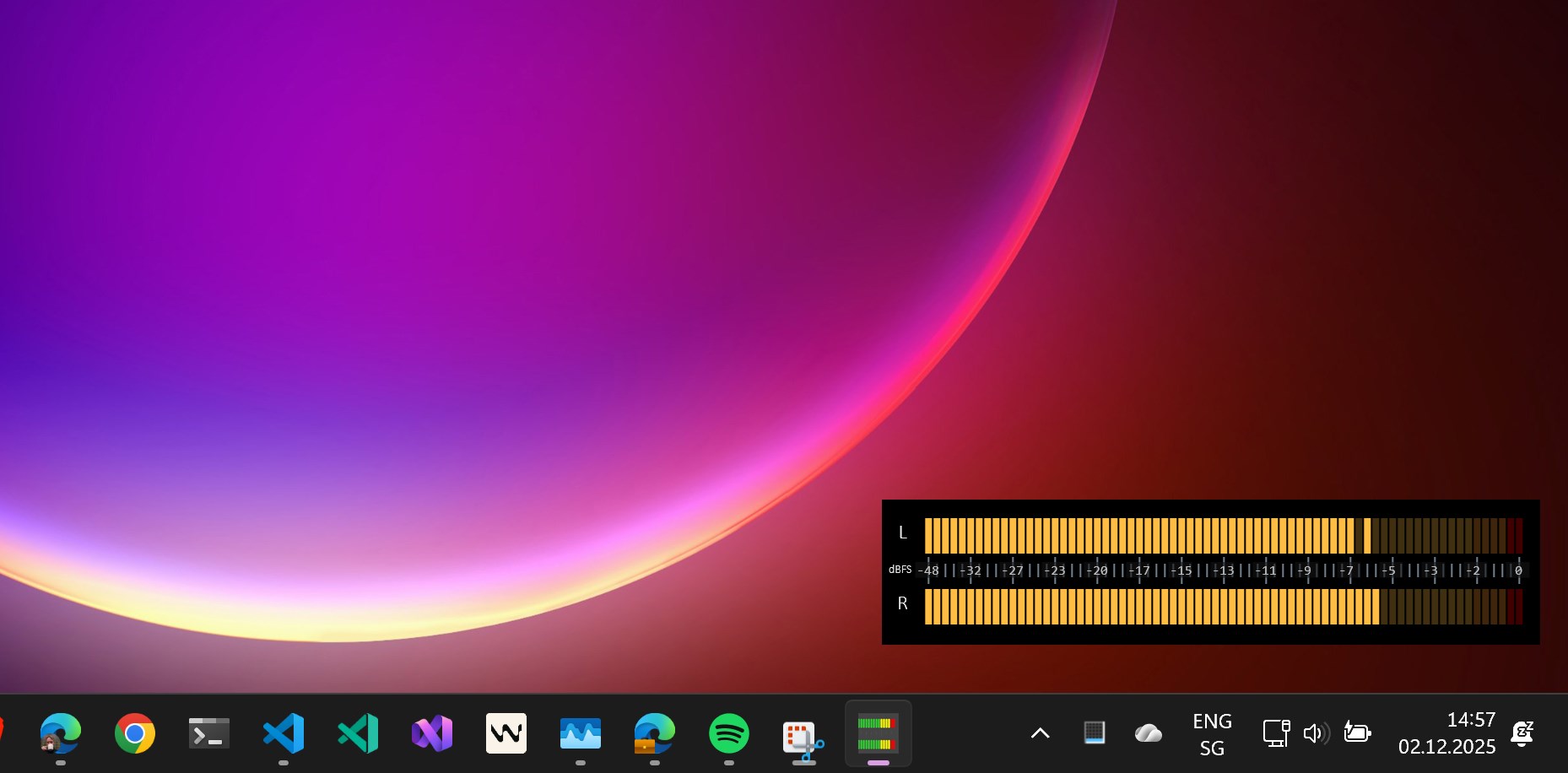1568x773 pixels.
Task: Toggle display cast via the monitor tray icon
Action: coord(1276,732)
